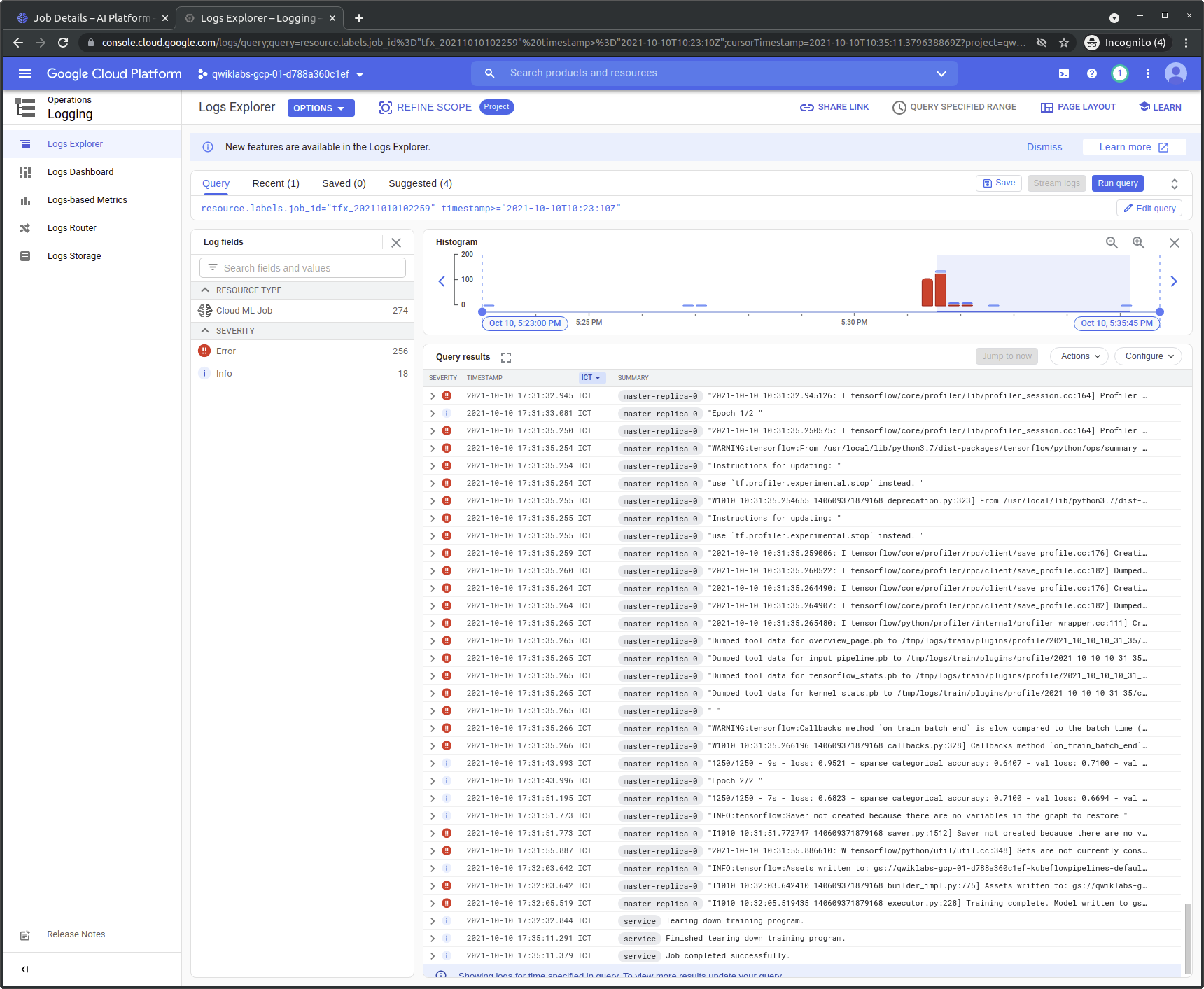Zoom out the histogram
The width and height of the screenshot is (1204, 989).
coord(1112,242)
